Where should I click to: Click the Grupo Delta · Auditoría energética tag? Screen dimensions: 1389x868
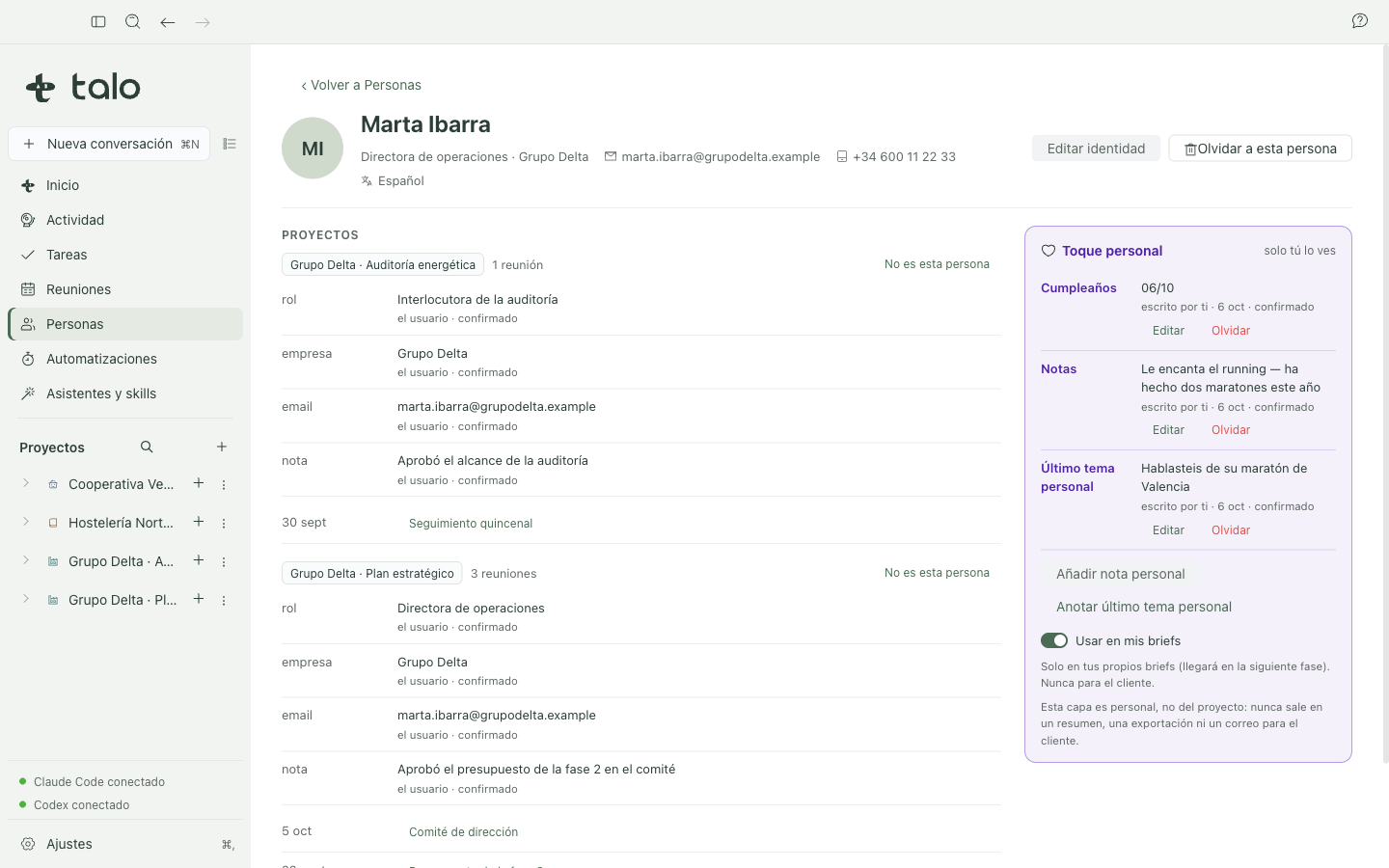[x=383, y=264]
